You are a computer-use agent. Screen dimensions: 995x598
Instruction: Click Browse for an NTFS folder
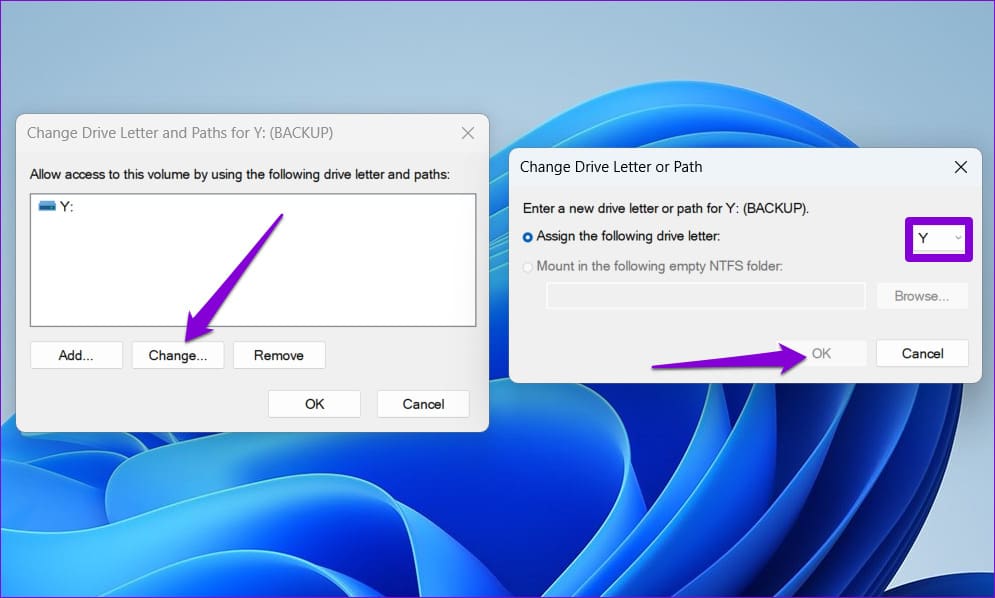pyautogui.click(x=922, y=295)
